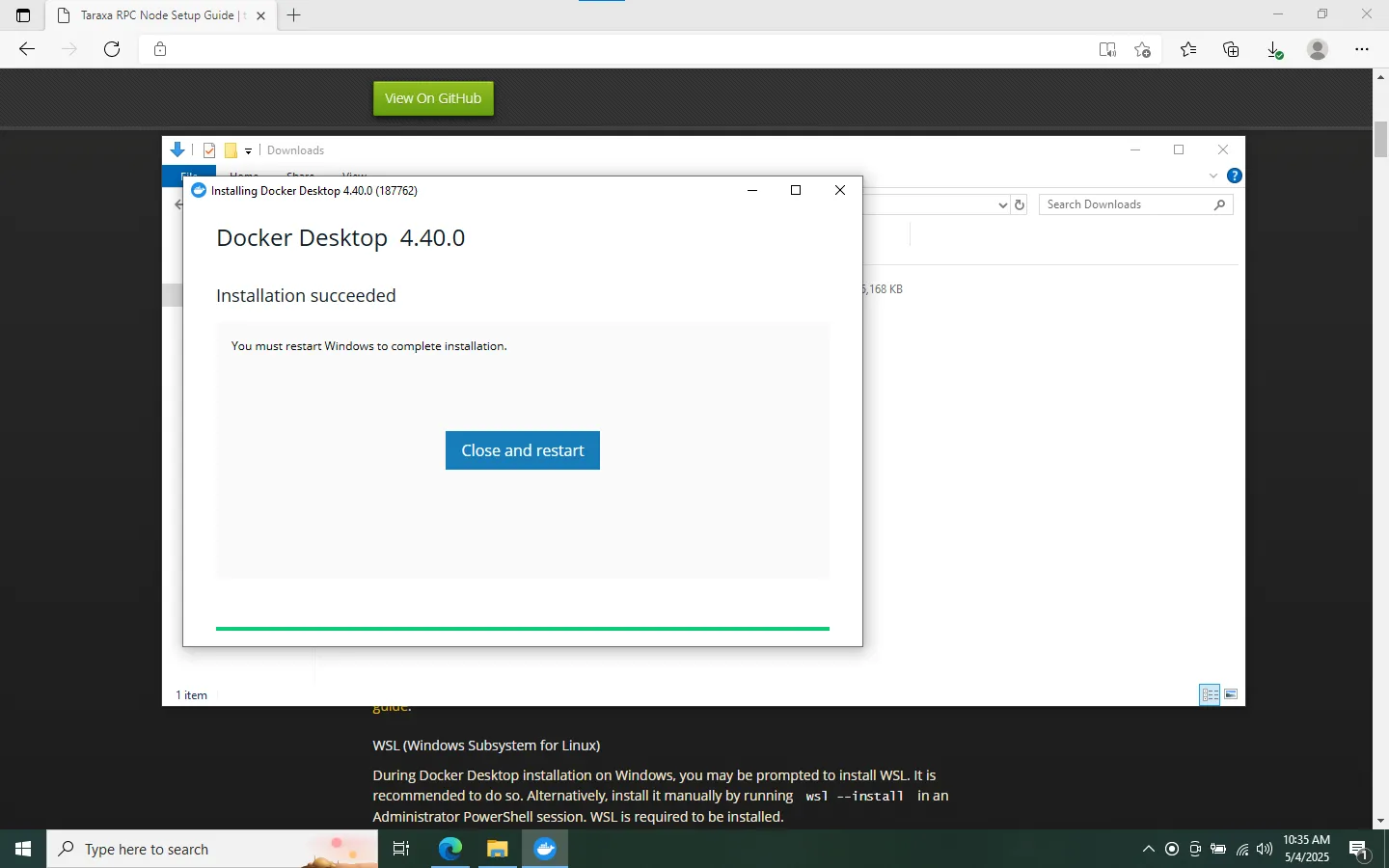Click Close and restart

click(522, 450)
